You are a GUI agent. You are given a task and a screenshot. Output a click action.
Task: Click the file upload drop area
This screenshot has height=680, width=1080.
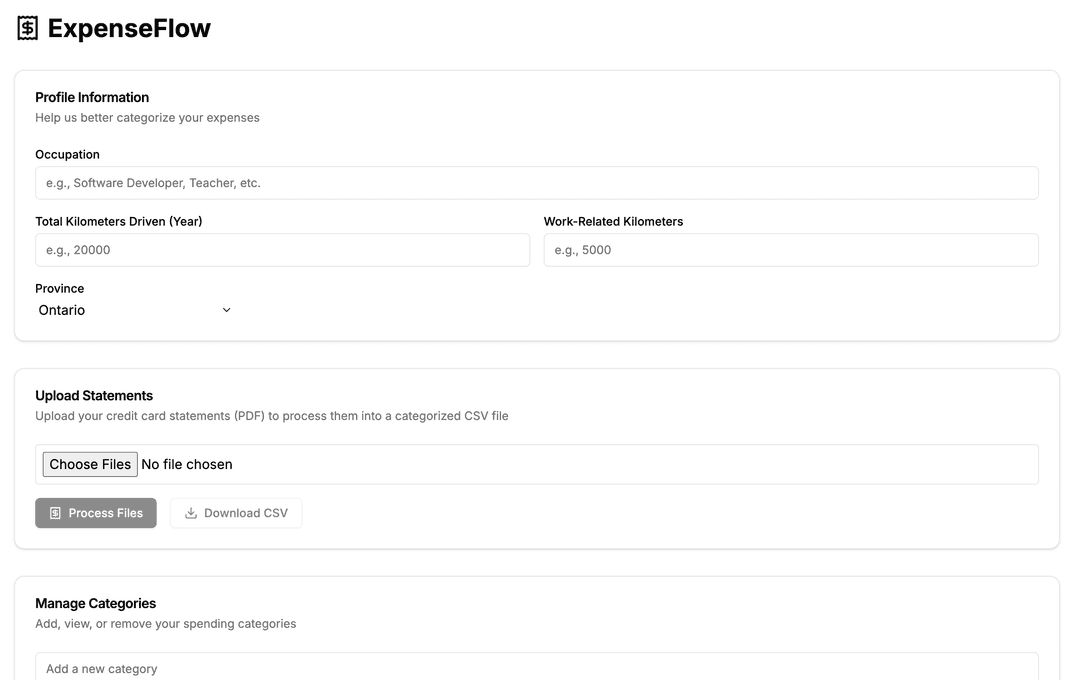(x=537, y=464)
